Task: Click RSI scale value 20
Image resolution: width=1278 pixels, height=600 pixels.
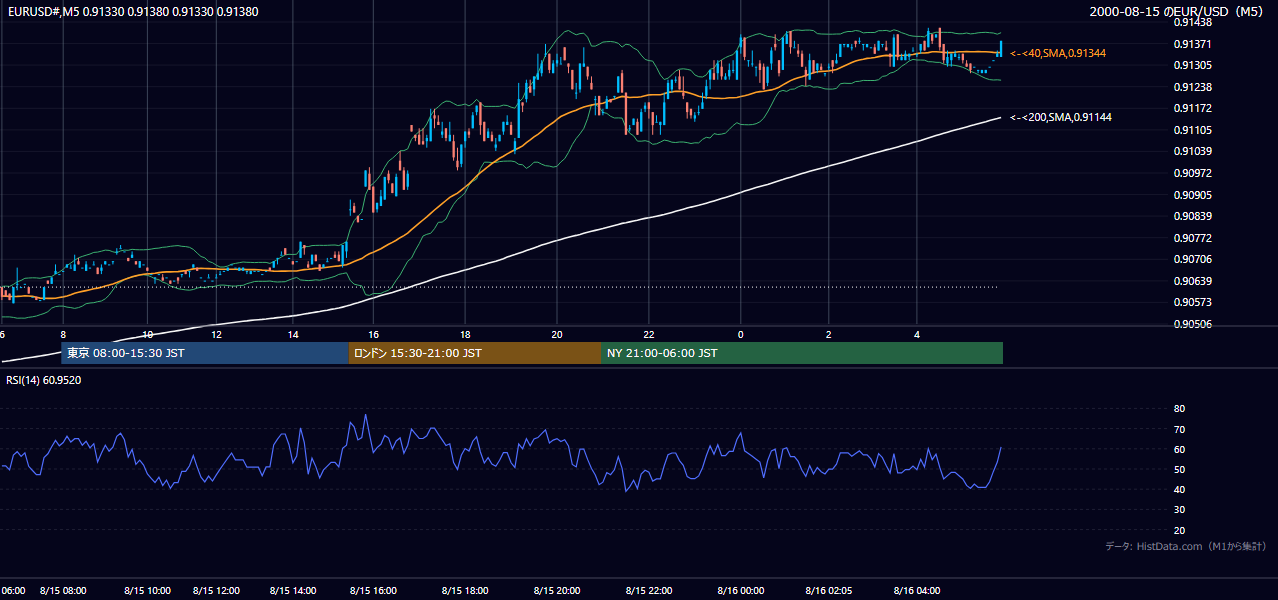Action: [x=1179, y=530]
